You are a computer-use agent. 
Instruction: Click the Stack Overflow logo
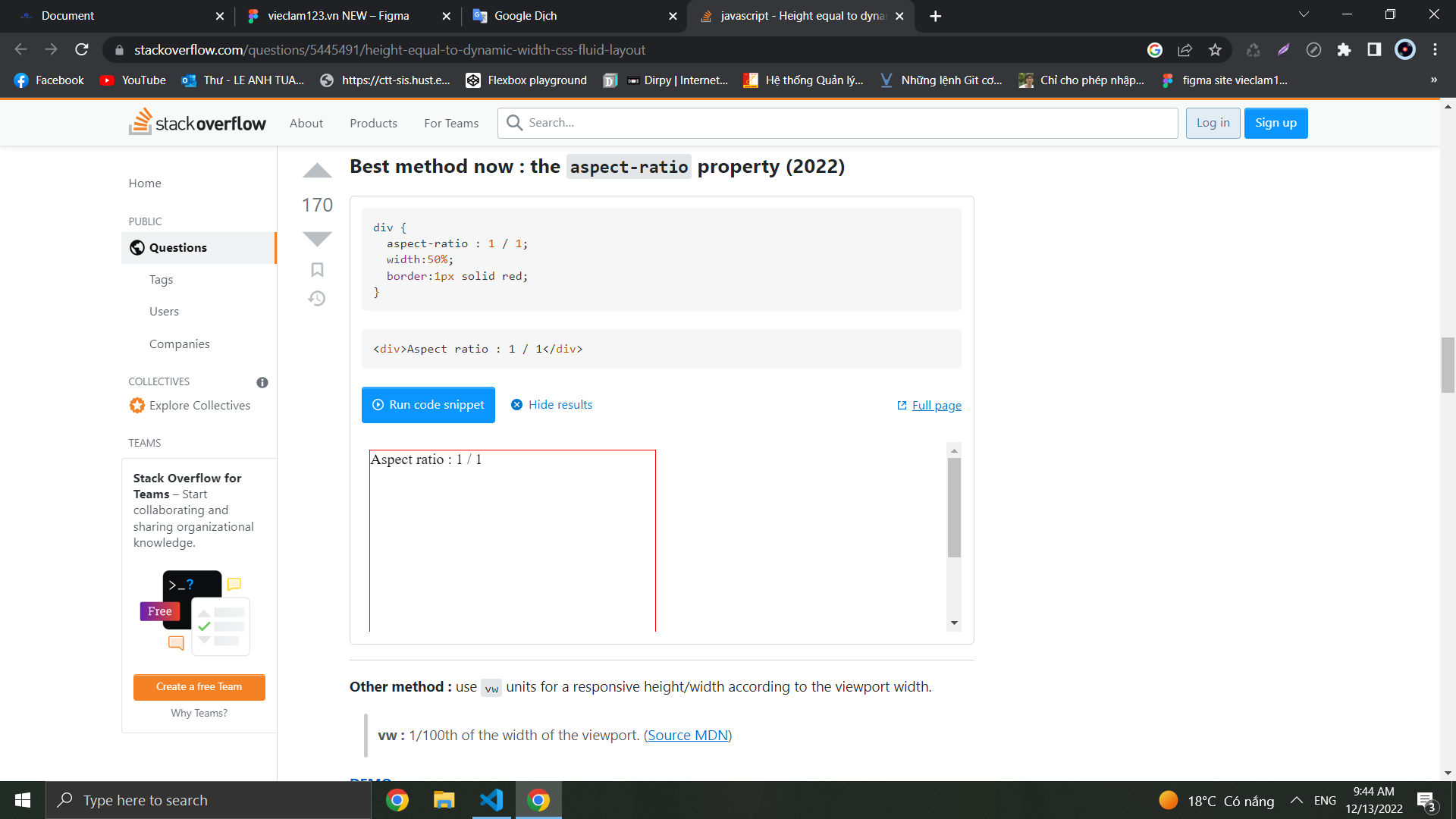tap(198, 123)
